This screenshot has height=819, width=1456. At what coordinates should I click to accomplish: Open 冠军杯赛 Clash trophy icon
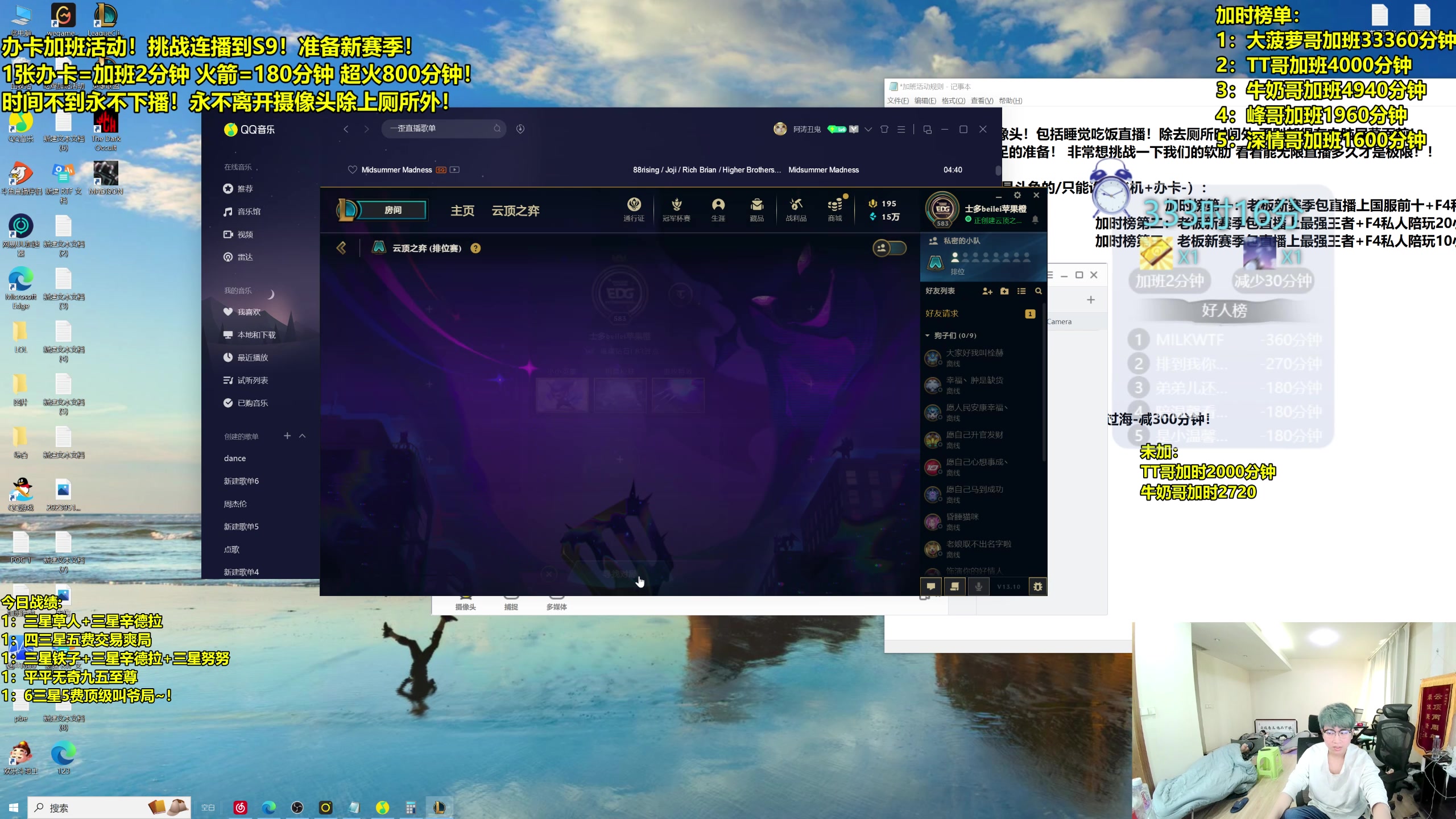(676, 209)
